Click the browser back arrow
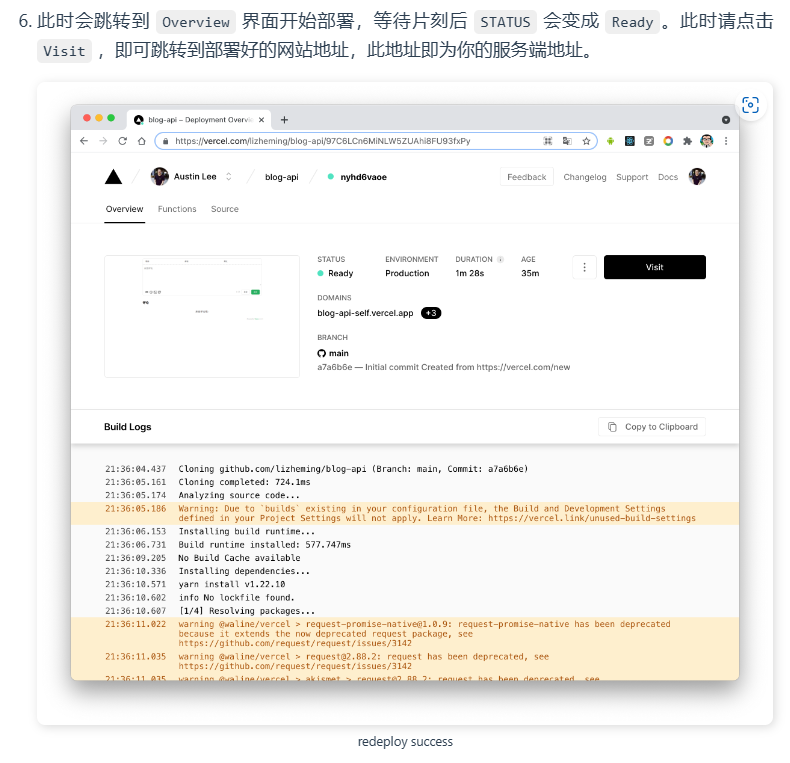This screenshot has width=790, height=763. (84, 141)
